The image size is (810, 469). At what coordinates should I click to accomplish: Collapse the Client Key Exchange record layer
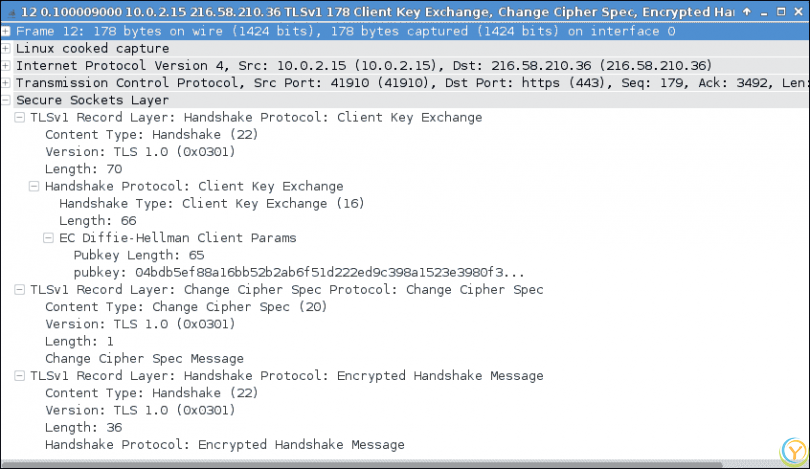click(20, 117)
